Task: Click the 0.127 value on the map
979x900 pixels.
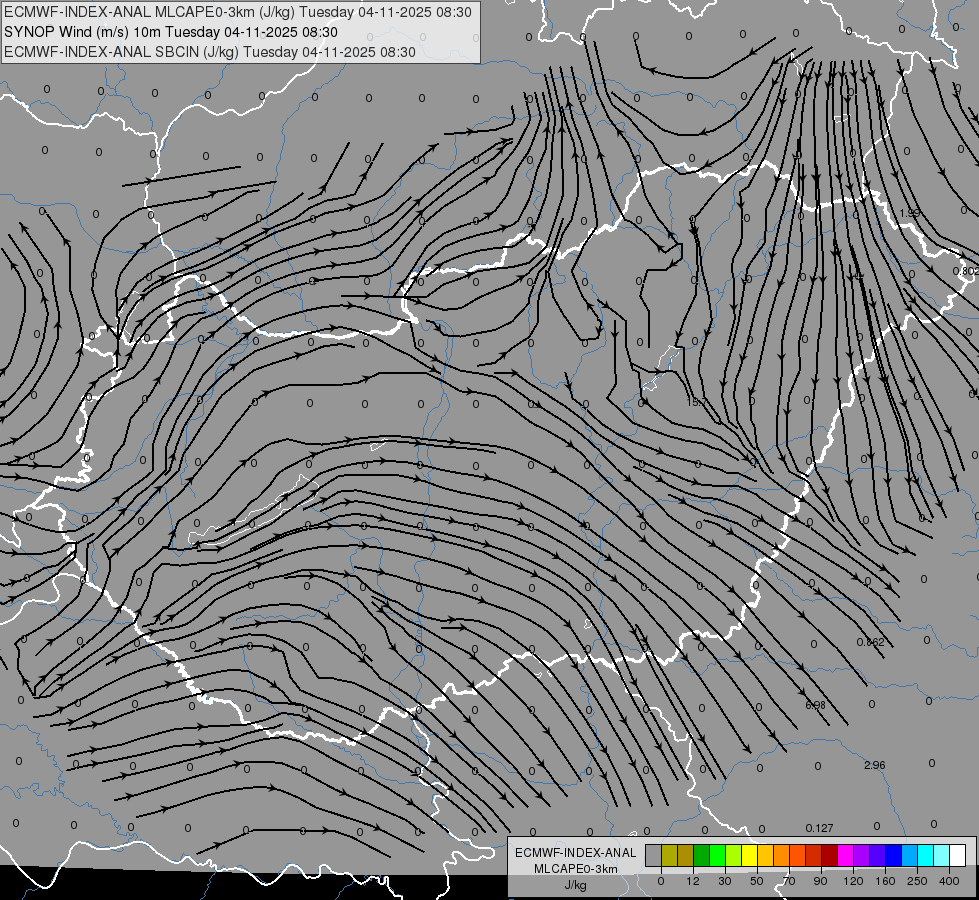Action: (819, 828)
